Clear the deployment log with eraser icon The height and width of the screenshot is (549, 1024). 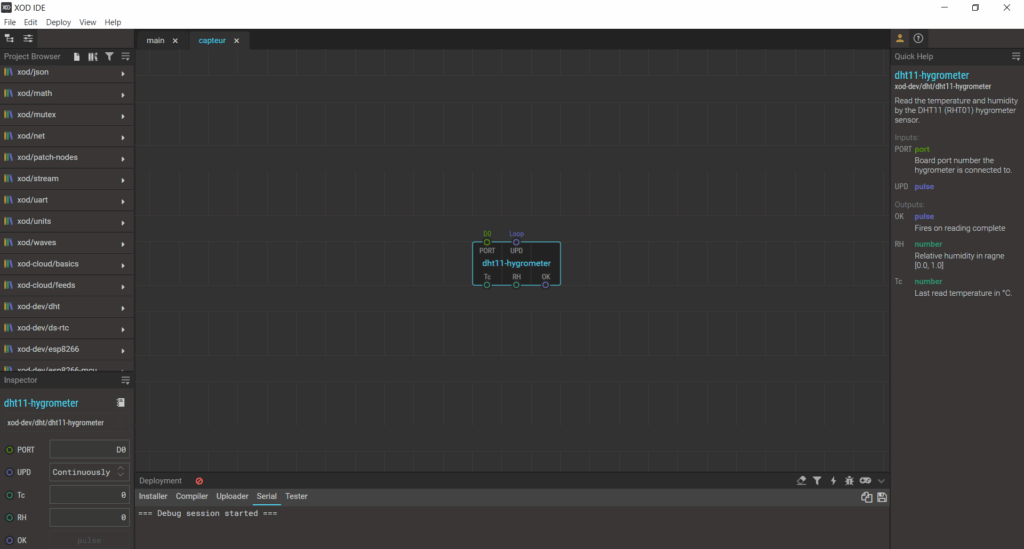tap(801, 480)
